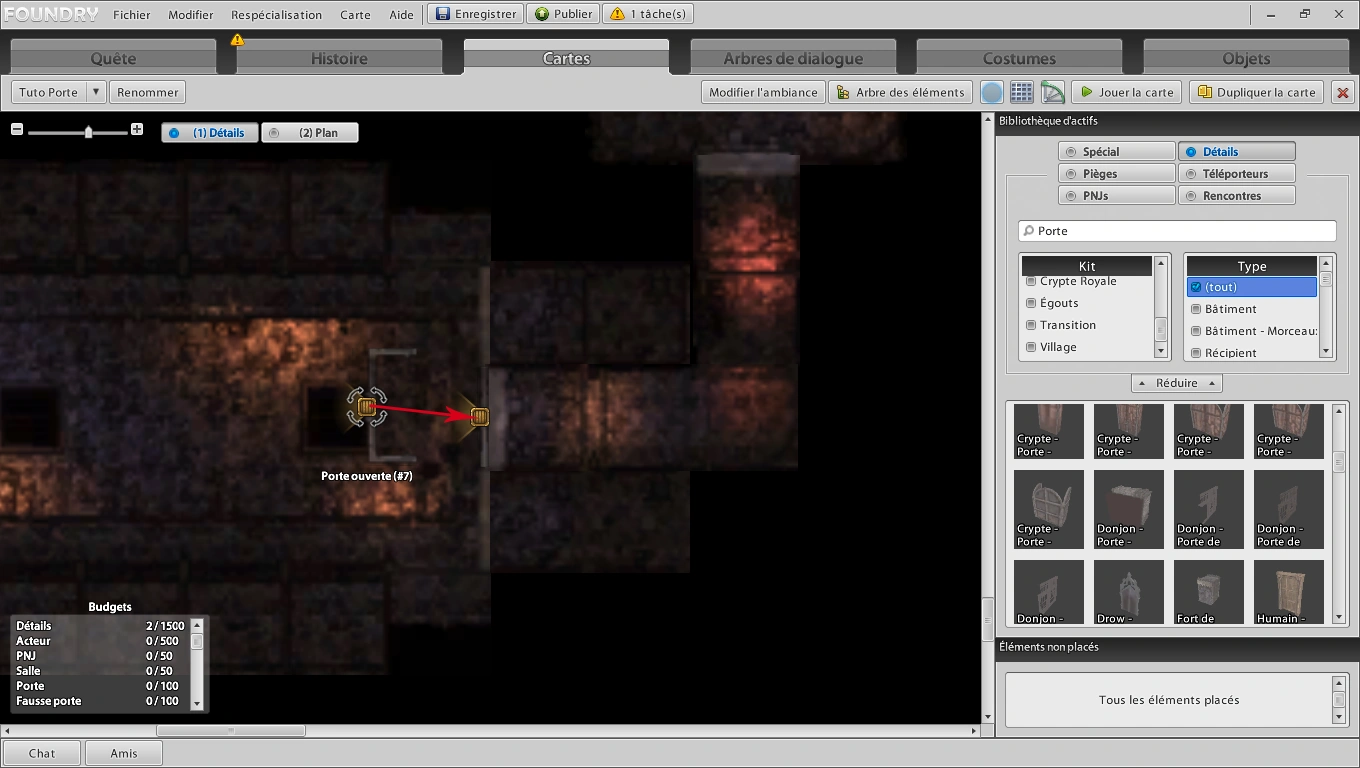Screen dimensions: 1360x768
Task: Open the Aide menu
Action: coord(401,15)
